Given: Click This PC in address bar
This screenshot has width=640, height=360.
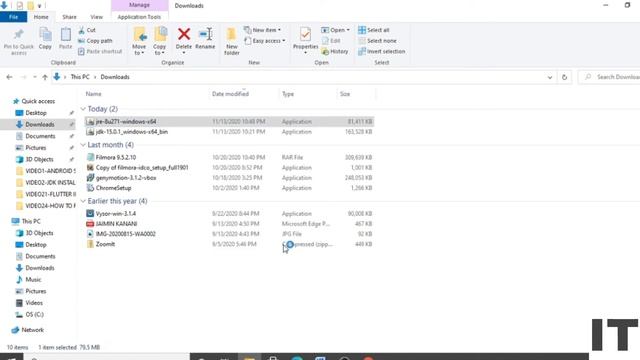Looking at the screenshot, I should point(80,77).
